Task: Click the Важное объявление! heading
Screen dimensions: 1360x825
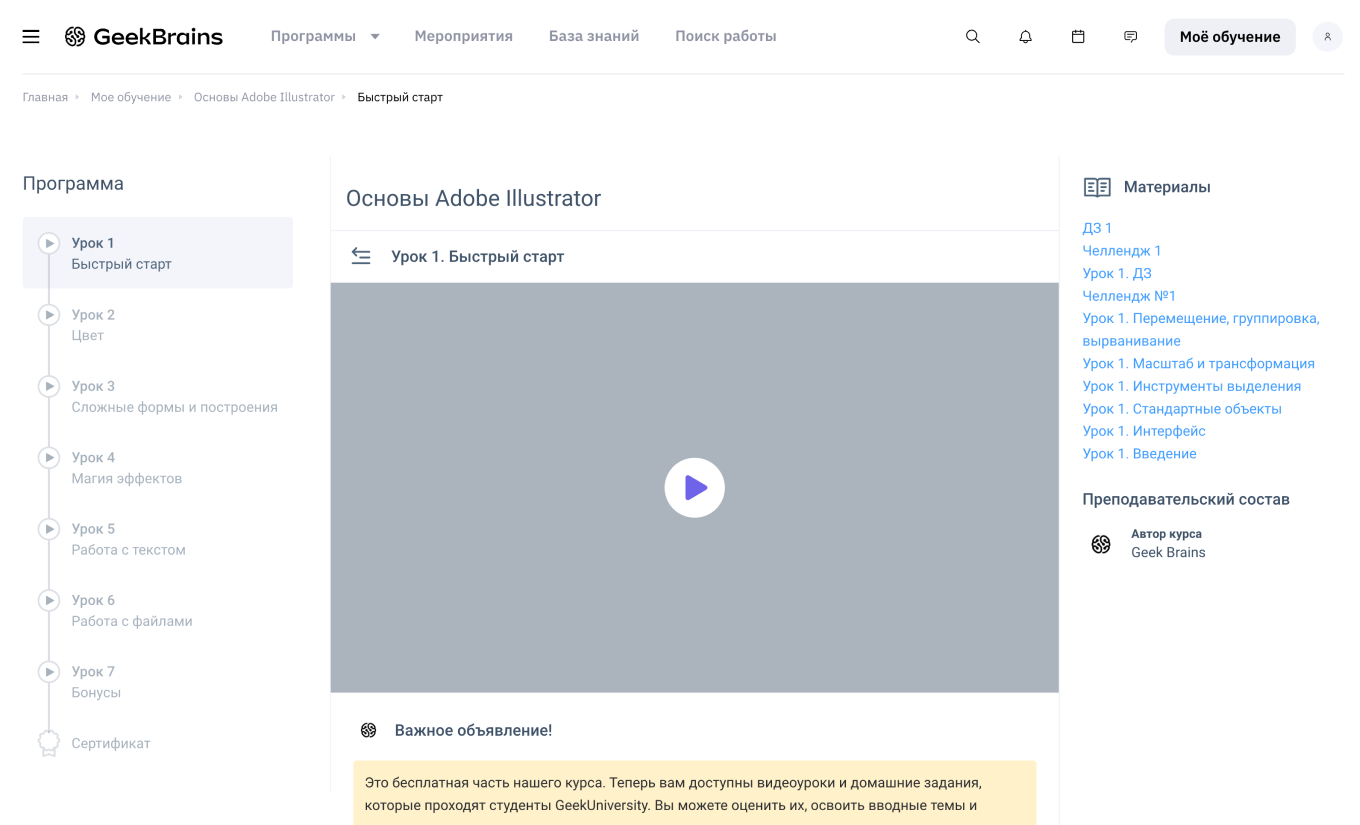Action: (x=473, y=731)
